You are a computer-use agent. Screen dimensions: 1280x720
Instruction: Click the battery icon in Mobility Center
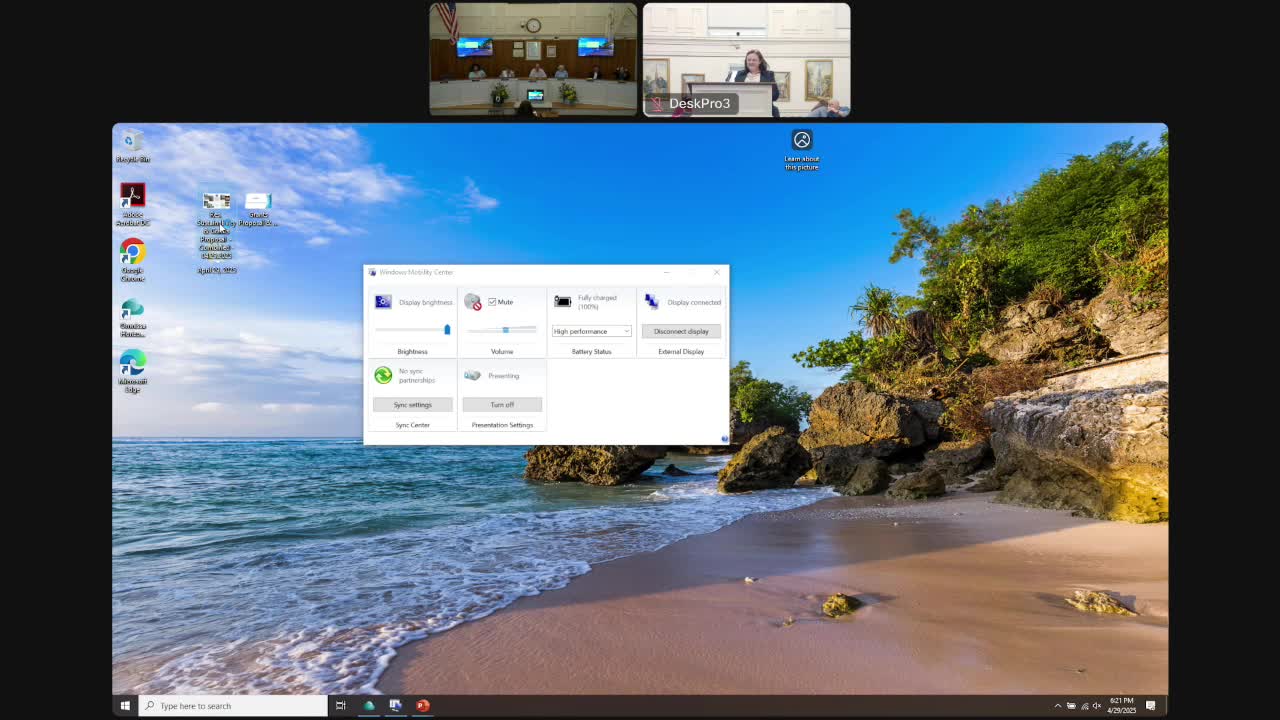click(563, 301)
